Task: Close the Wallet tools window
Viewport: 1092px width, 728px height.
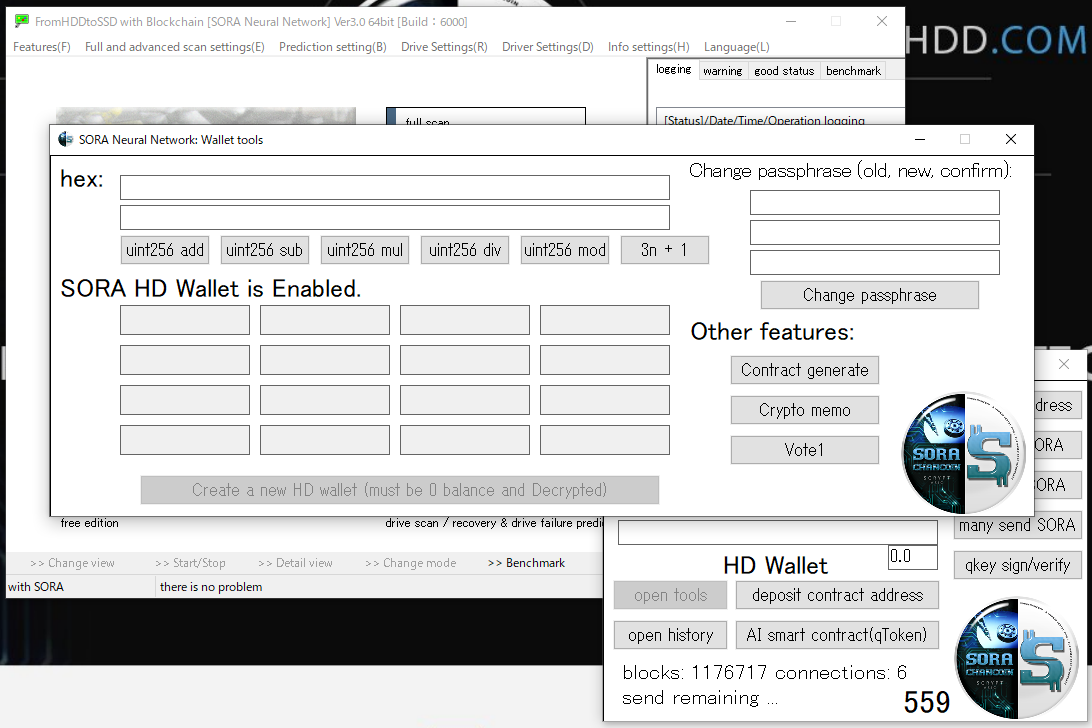Action: tap(1011, 139)
